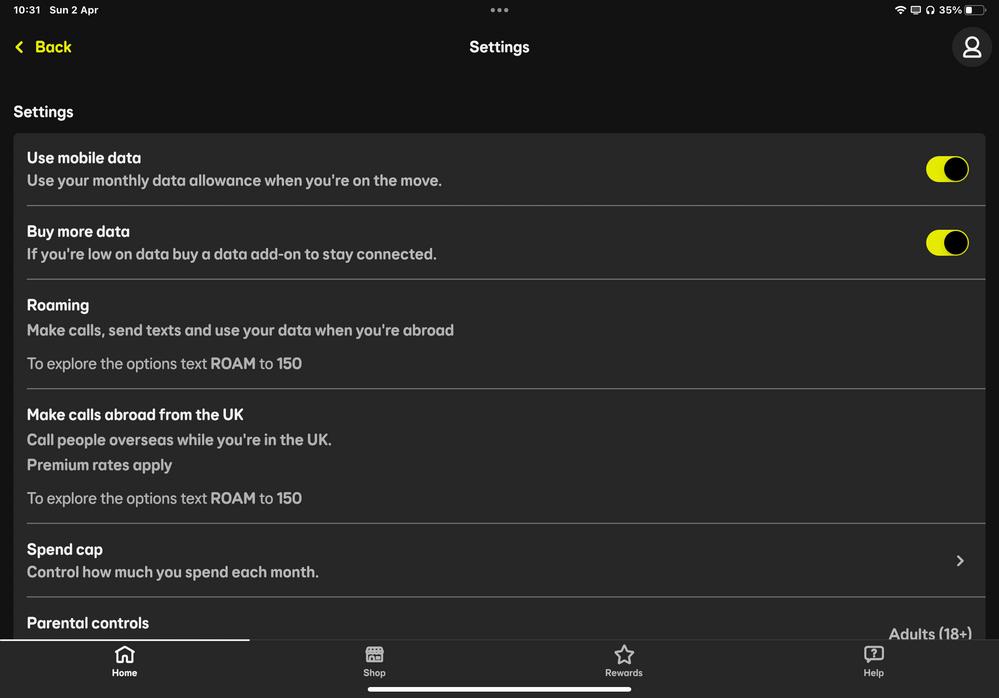
Task: Switch to the Shop tab label
Action: point(374,673)
